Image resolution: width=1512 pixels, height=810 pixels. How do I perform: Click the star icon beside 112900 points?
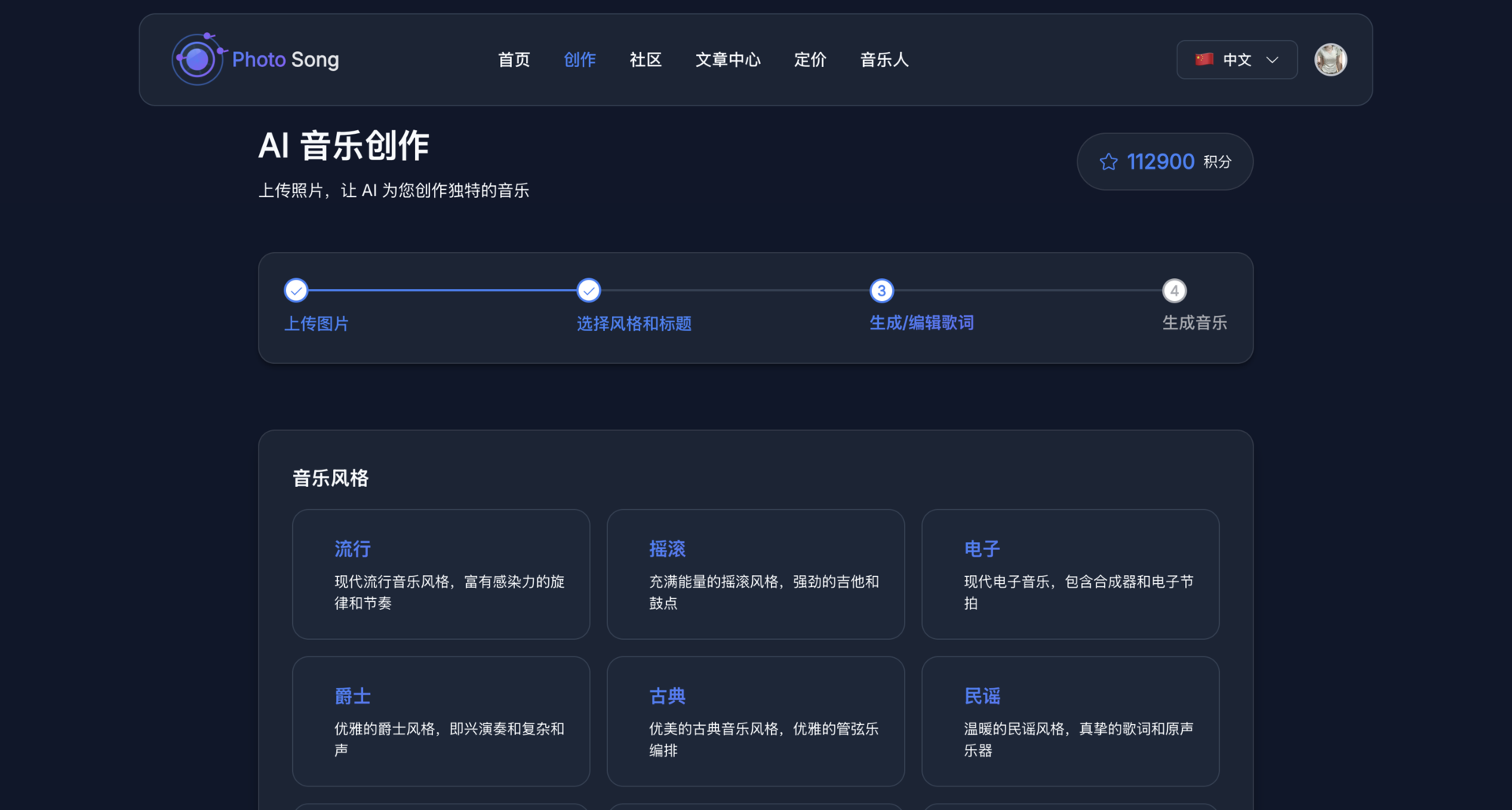tap(1108, 162)
